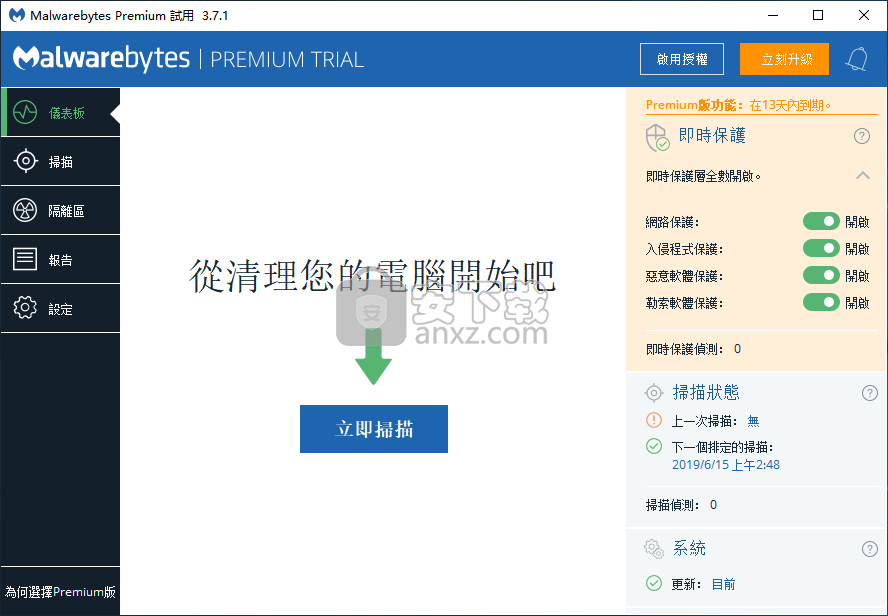The height and width of the screenshot is (616, 888).
Task: Click the 掃描狀態 section heading
Action: tap(706, 392)
